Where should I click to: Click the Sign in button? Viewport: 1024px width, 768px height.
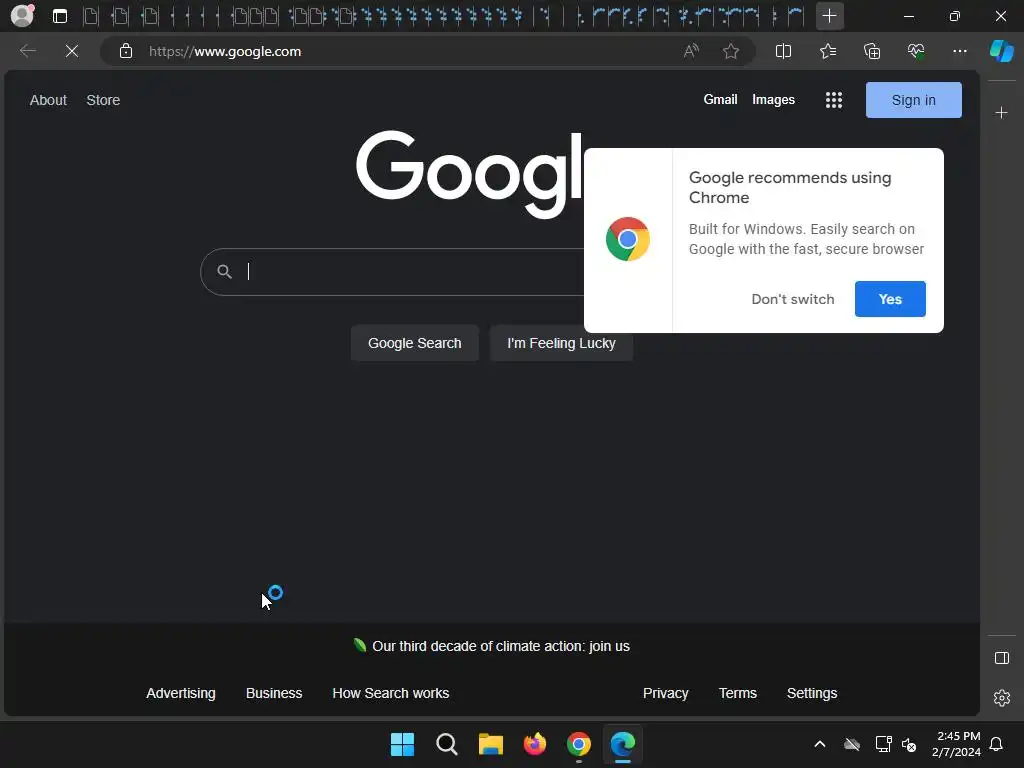[x=913, y=100]
